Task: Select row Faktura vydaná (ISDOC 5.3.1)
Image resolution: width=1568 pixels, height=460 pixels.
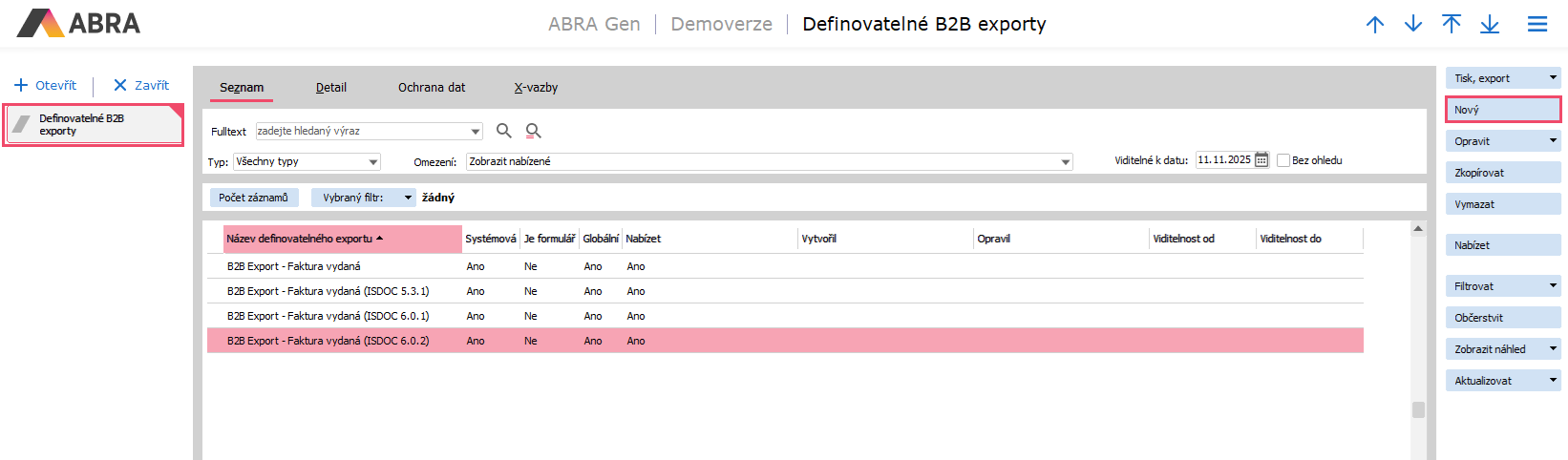Action: (x=785, y=291)
